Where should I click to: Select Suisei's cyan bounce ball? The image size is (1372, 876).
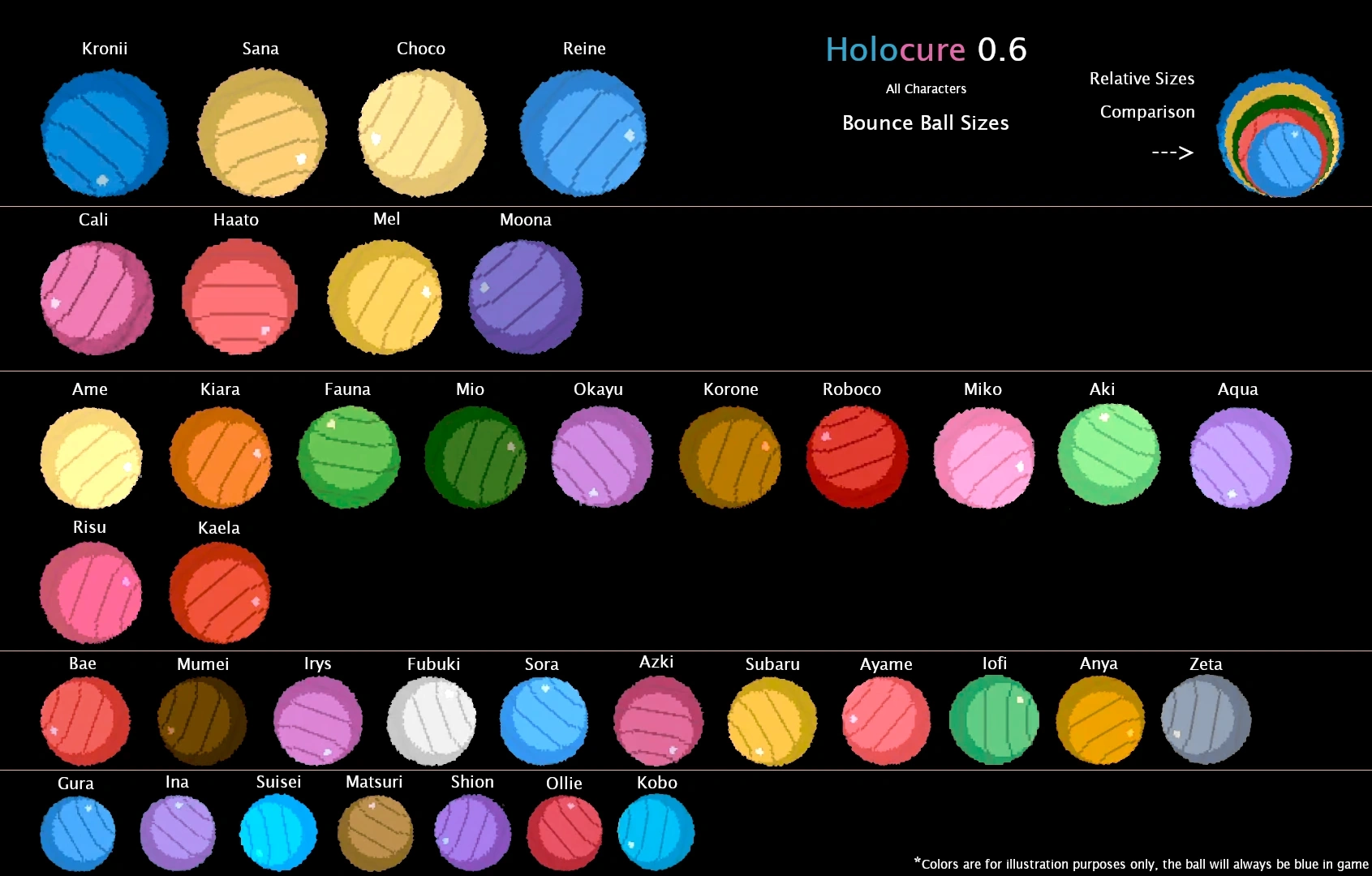(x=278, y=833)
